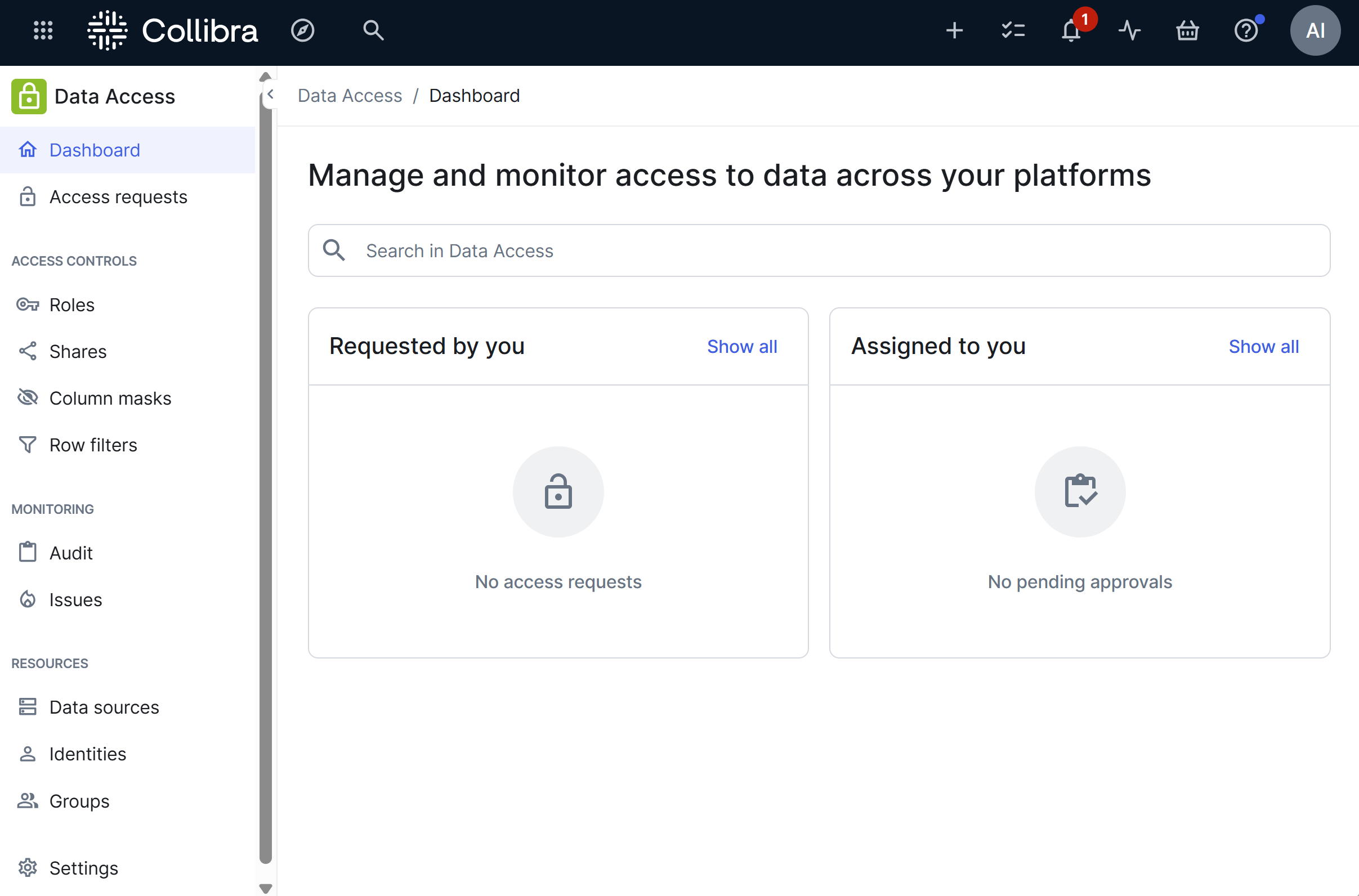The width and height of the screenshot is (1359, 896).
Task: Open the tasks checklist icon
Action: (1013, 30)
